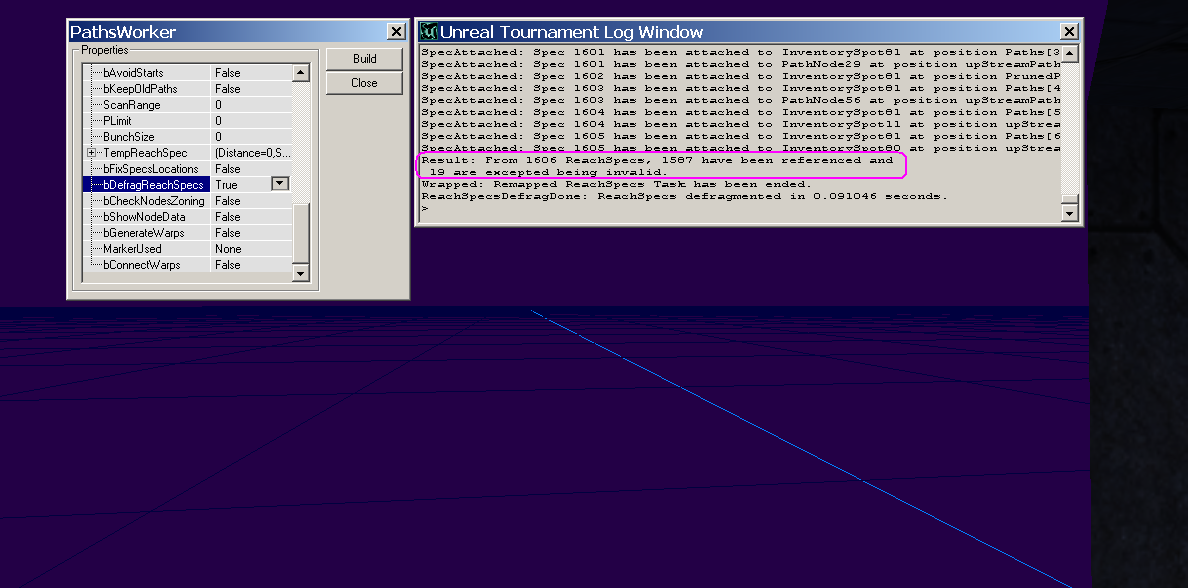The image size is (1188, 588).
Task: Select the bDefragReachSpecs property name
Action: click(153, 185)
